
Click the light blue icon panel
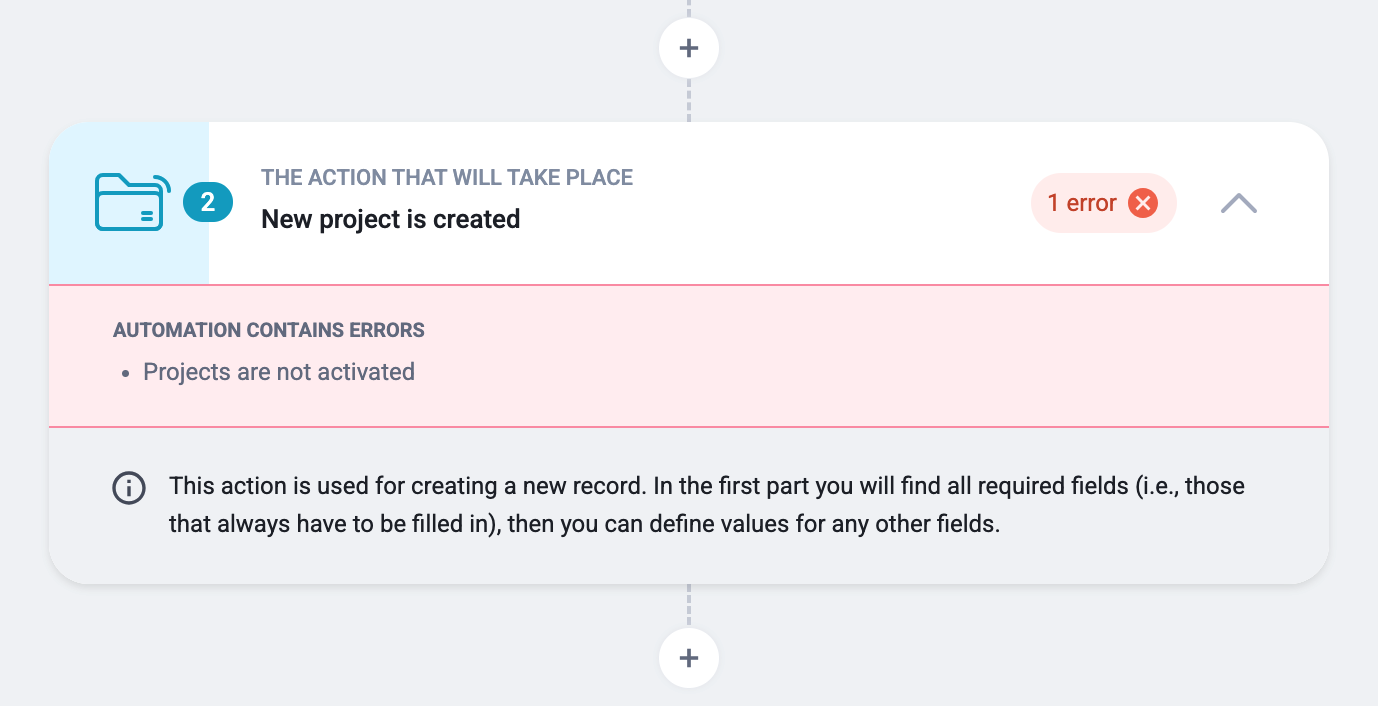(x=129, y=203)
